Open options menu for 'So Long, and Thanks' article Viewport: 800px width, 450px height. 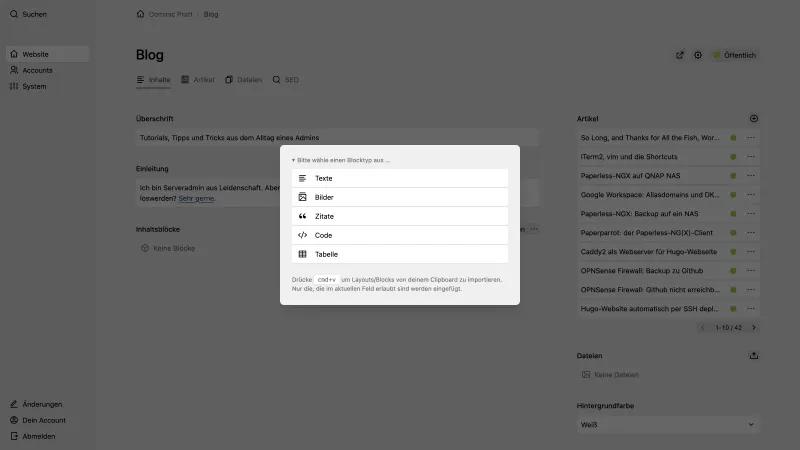[x=751, y=138]
